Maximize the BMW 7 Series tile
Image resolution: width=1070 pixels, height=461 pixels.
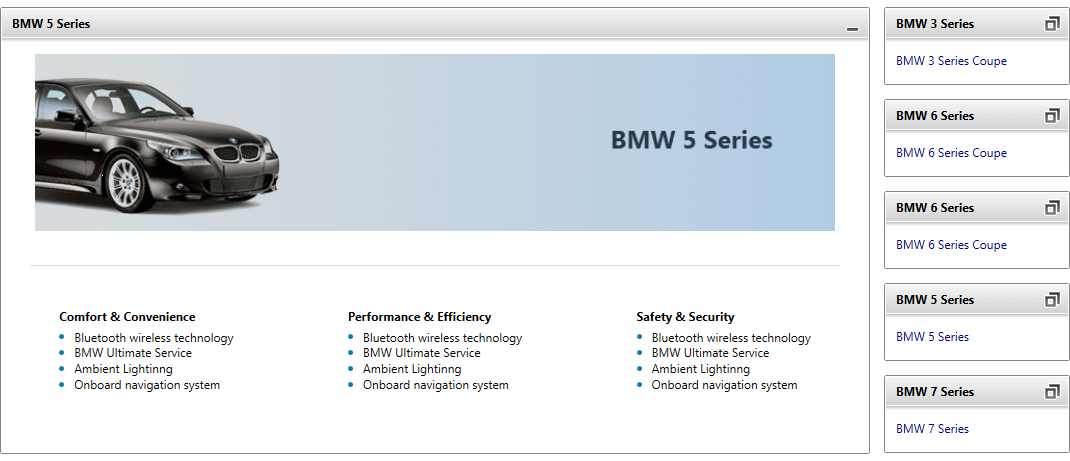coord(1051,392)
